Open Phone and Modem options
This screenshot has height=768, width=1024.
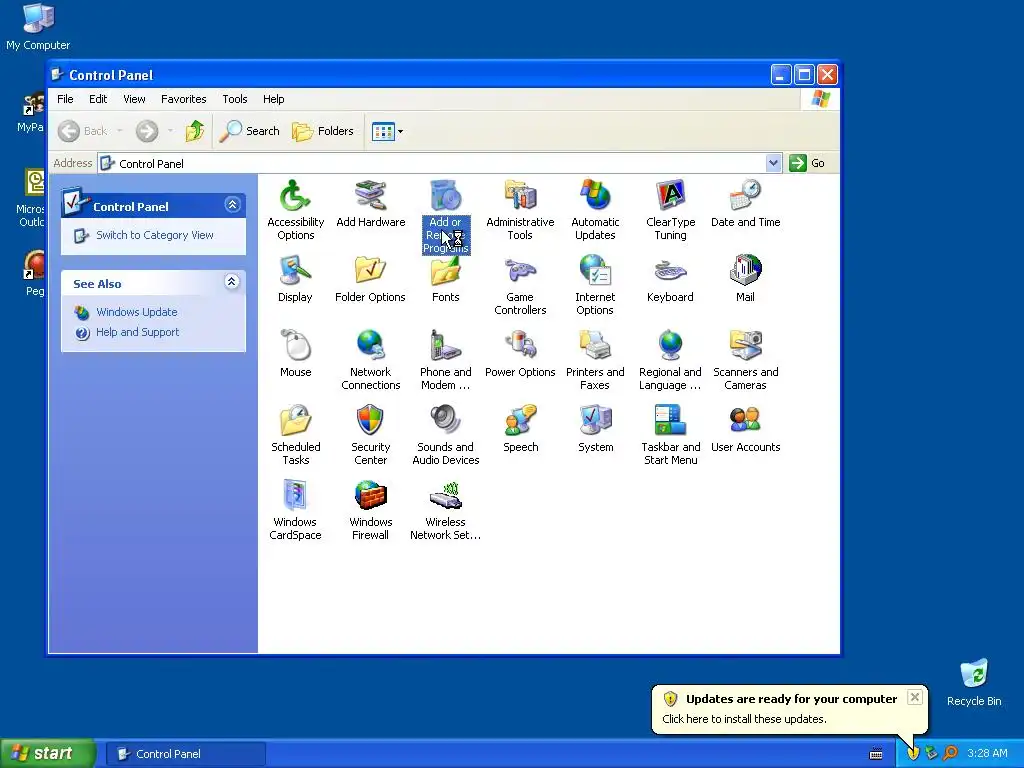(x=445, y=360)
